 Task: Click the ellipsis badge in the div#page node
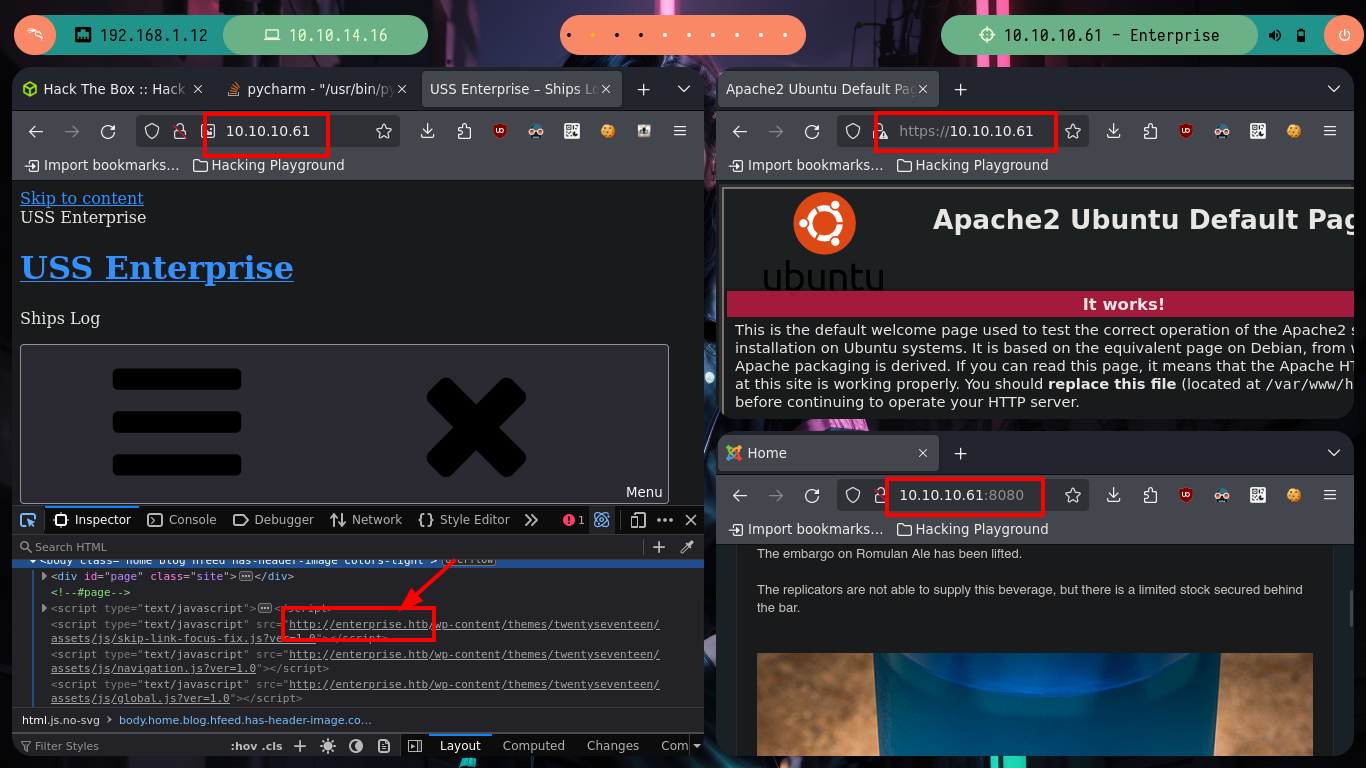[245, 577]
